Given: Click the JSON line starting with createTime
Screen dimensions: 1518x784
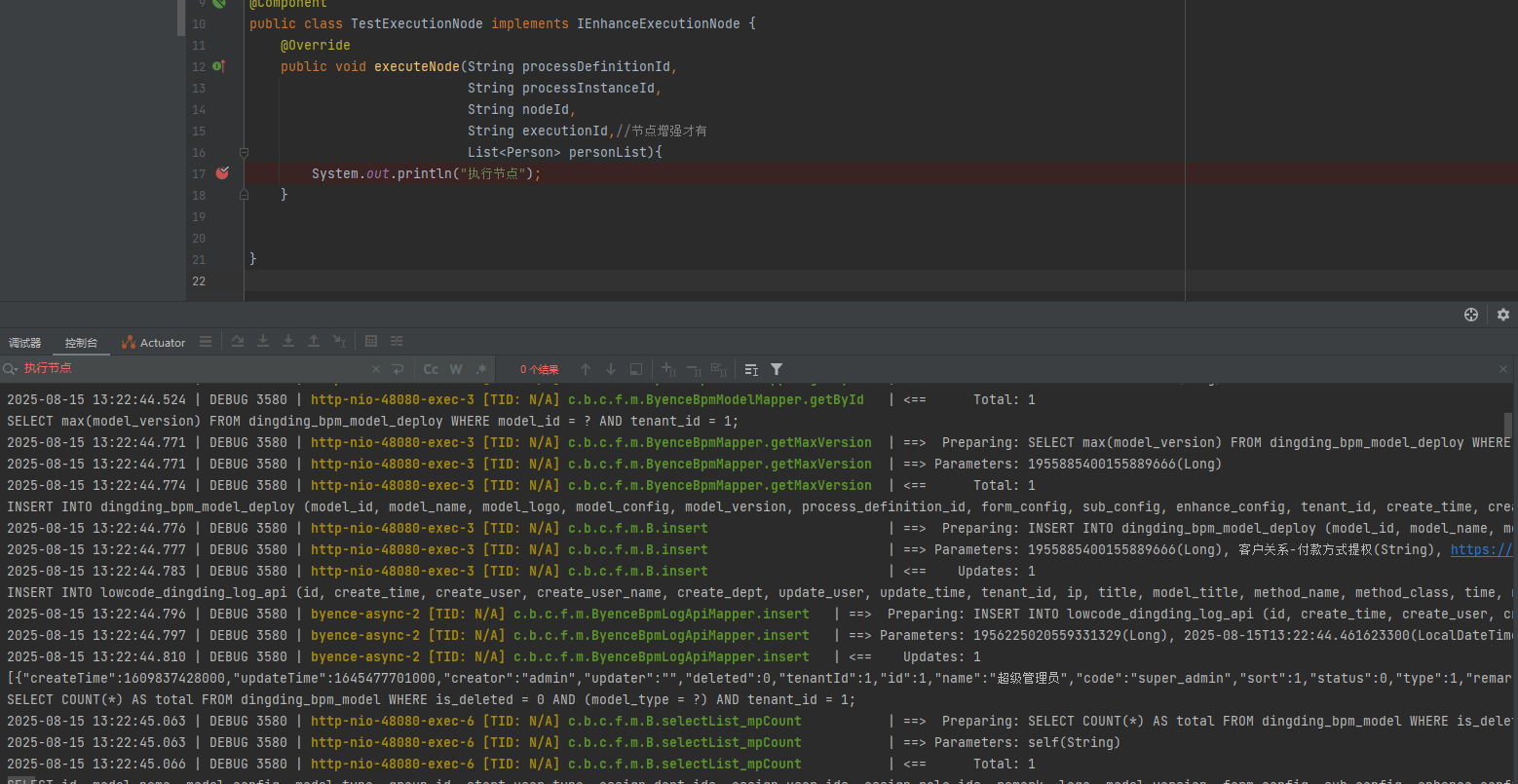Looking at the screenshot, I should click(x=760, y=678).
